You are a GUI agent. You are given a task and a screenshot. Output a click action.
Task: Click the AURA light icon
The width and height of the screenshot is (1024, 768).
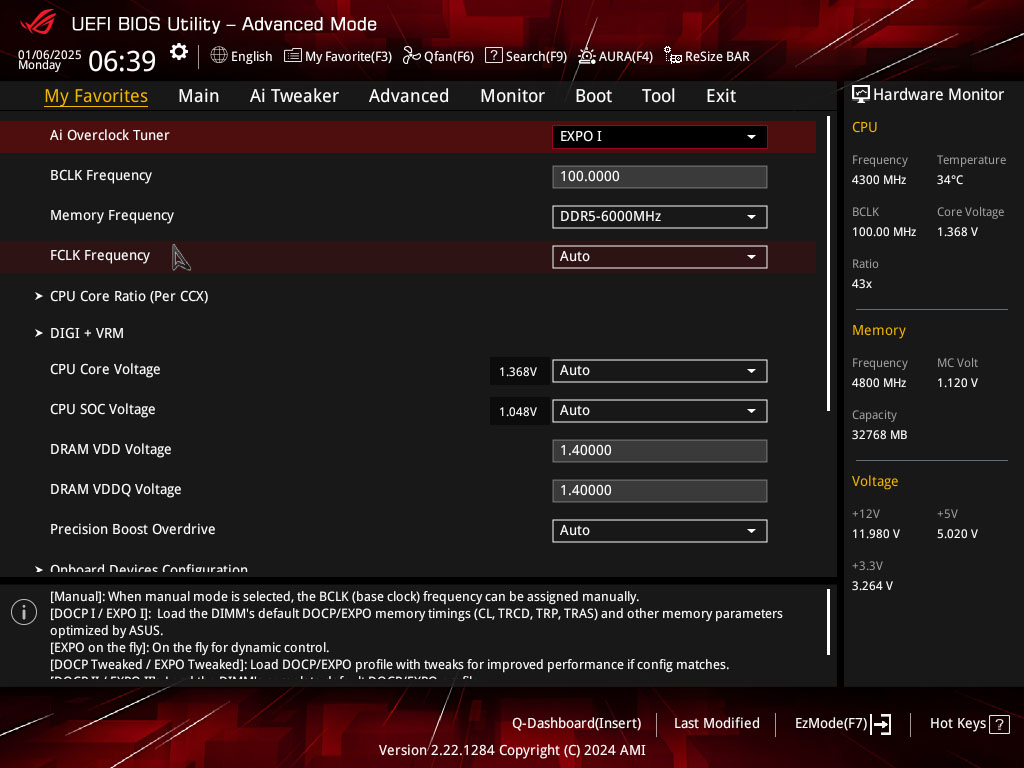pyautogui.click(x=586, y=56)
